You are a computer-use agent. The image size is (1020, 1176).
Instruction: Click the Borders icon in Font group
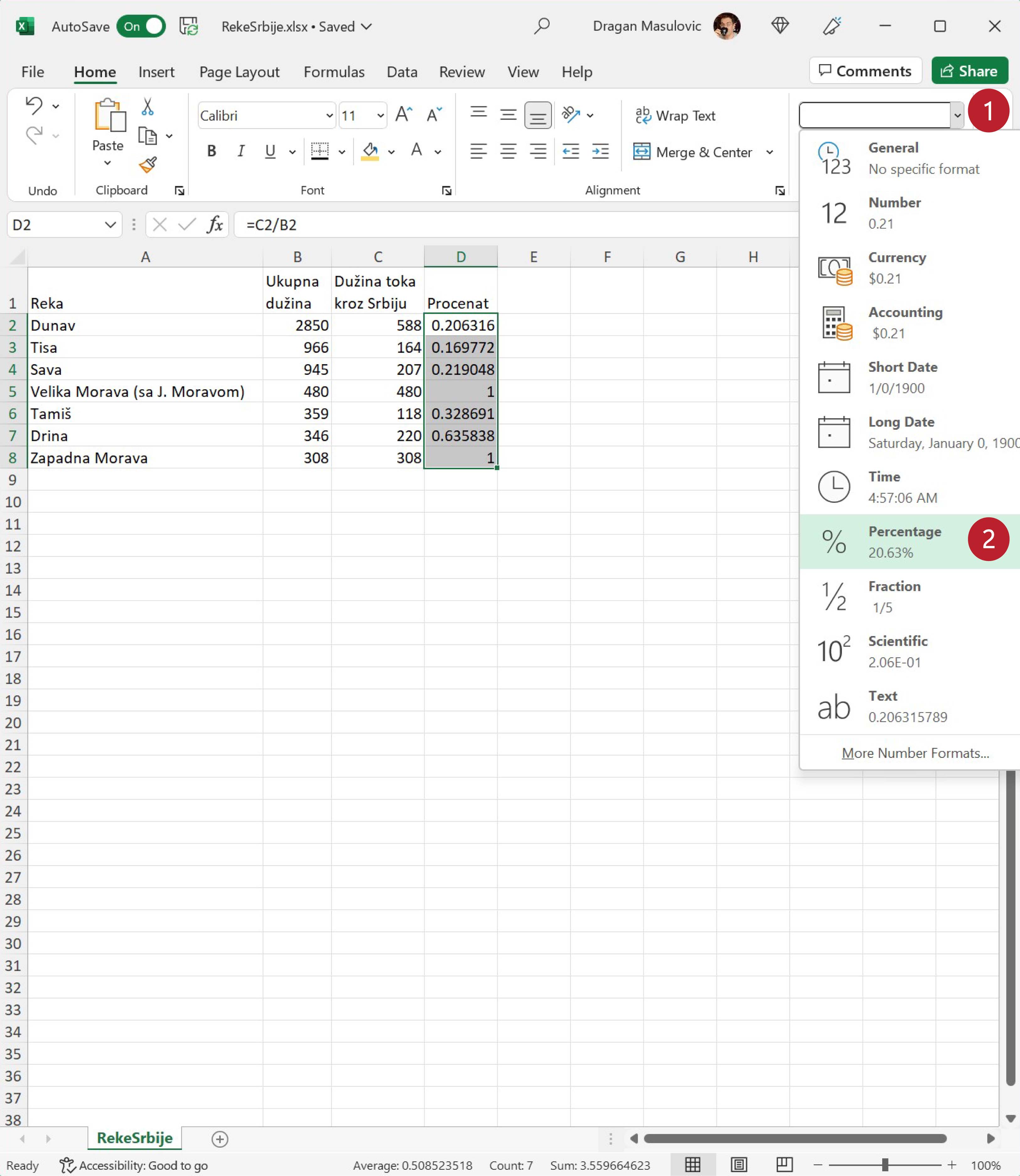tap(320, 151)
